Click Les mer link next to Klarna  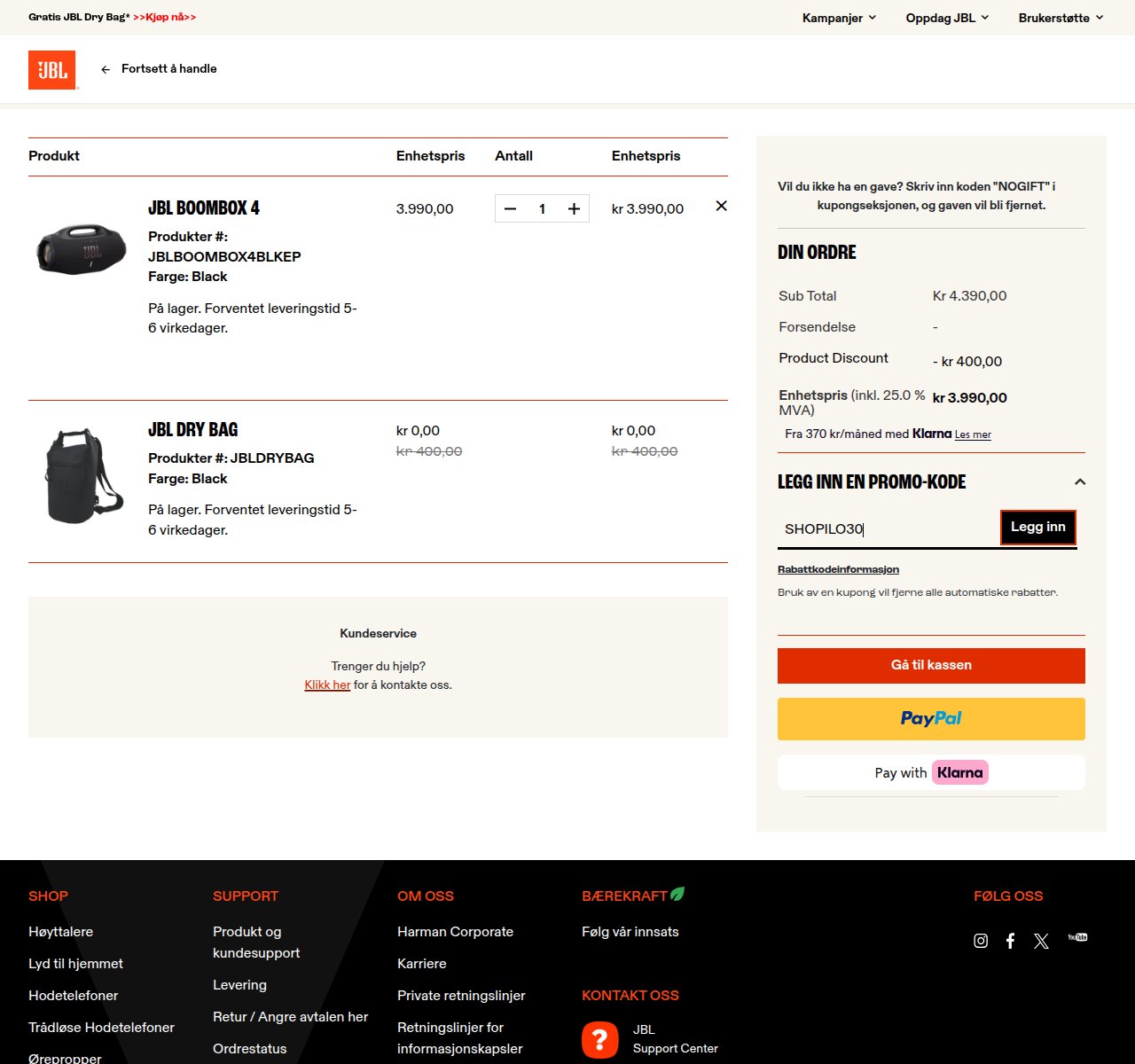click(x=973, y=434)
